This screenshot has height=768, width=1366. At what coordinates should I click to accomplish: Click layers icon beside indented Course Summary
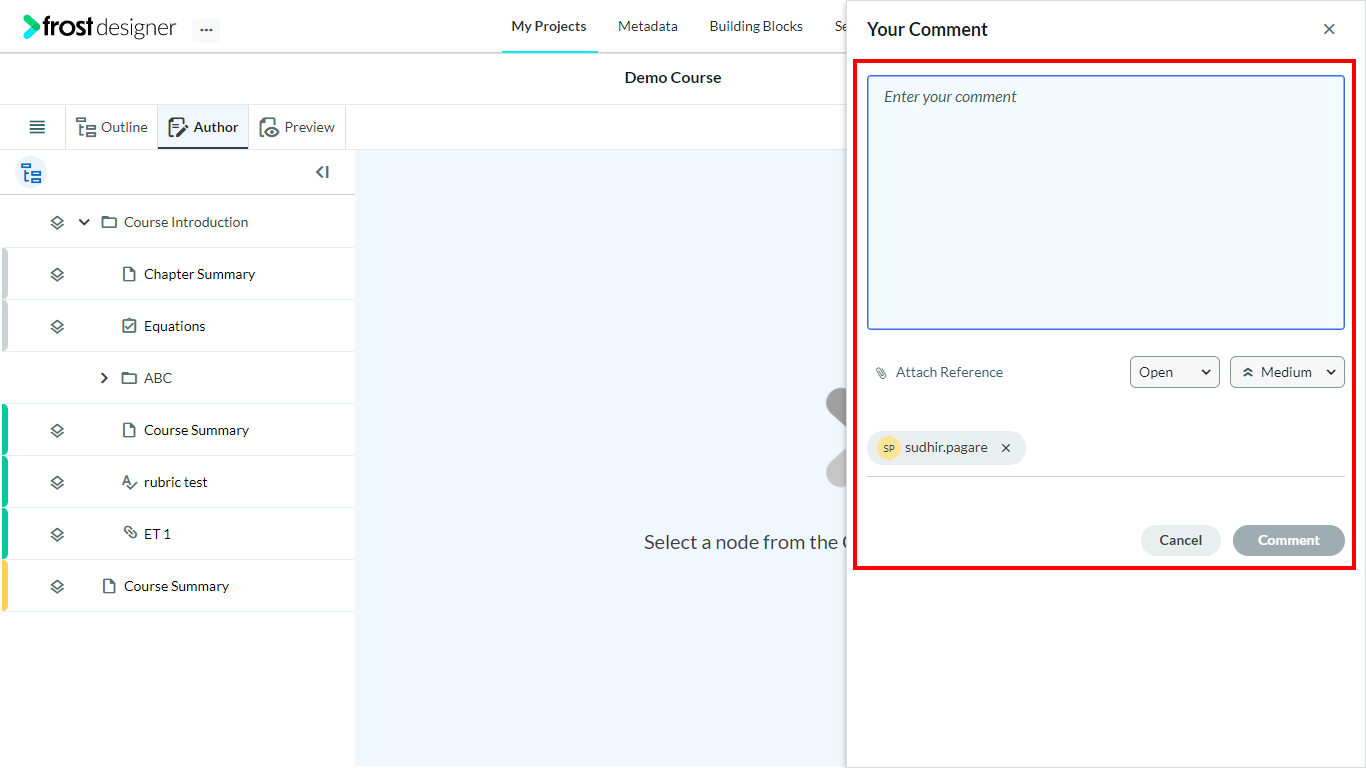[x=57, y=430]
